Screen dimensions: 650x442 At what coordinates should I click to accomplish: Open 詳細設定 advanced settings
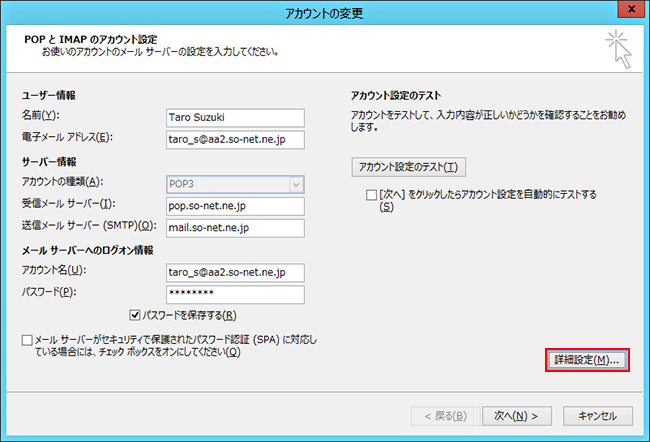pos(588,360)
